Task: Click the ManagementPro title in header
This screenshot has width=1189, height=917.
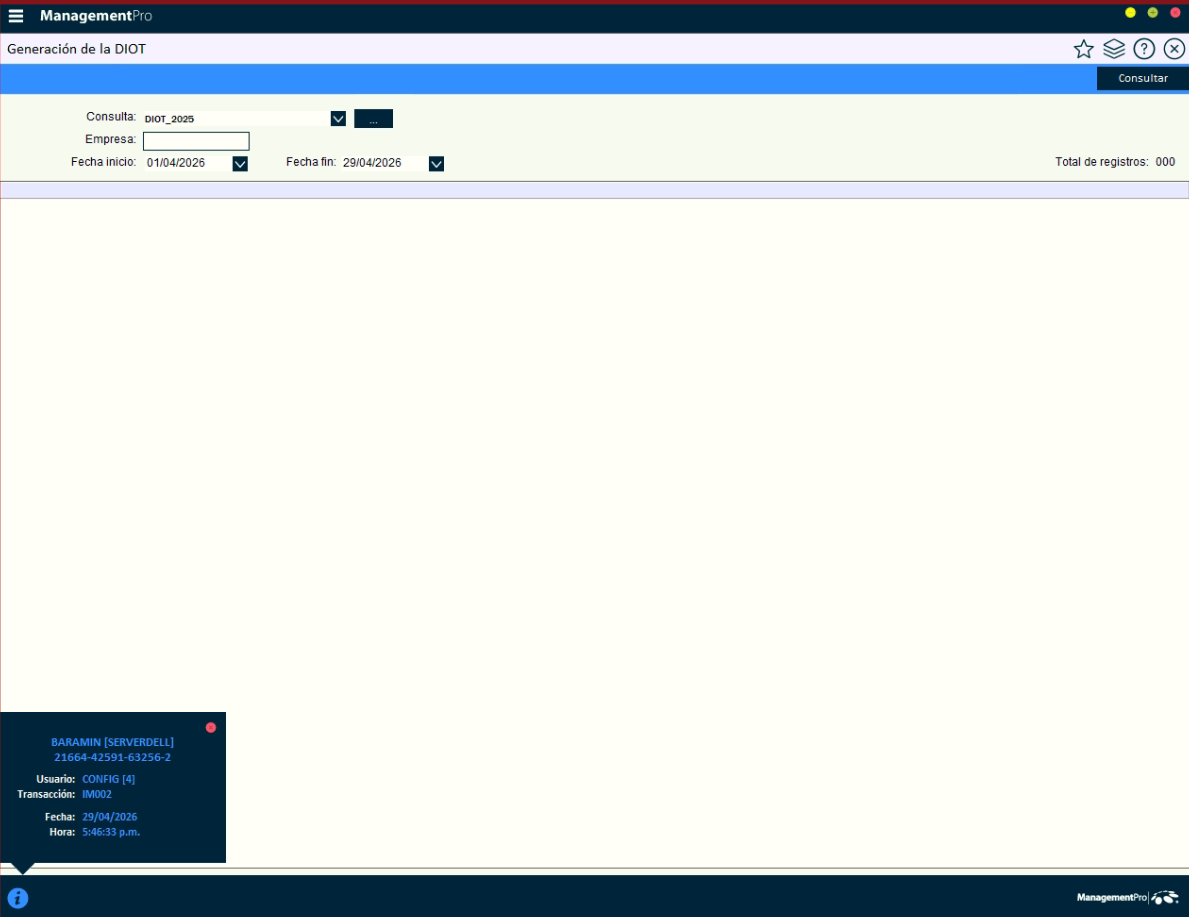Action: tap(96, 16)
